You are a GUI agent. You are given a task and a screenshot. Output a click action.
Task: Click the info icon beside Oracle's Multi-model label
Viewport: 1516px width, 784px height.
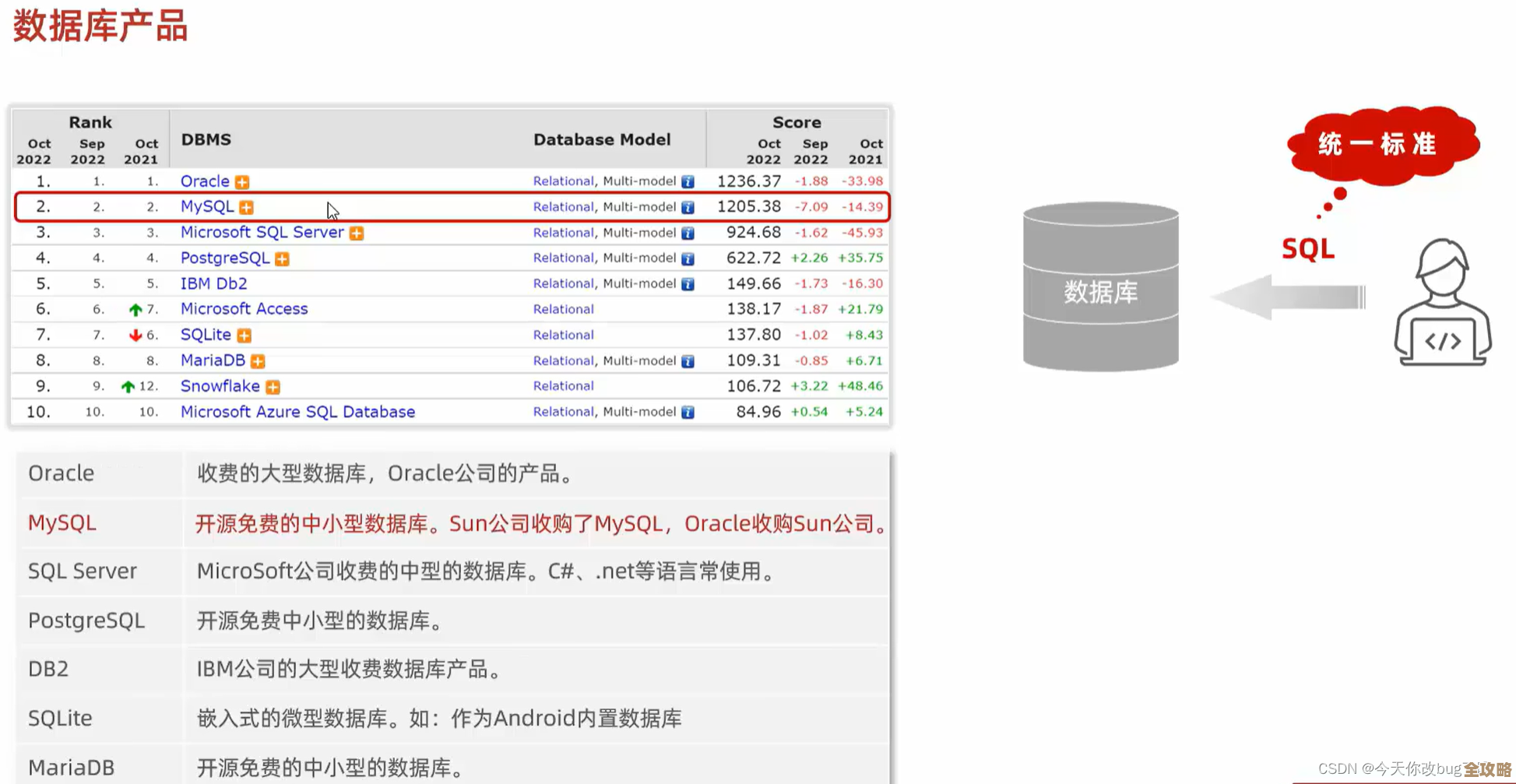click(x=688, y=181)
